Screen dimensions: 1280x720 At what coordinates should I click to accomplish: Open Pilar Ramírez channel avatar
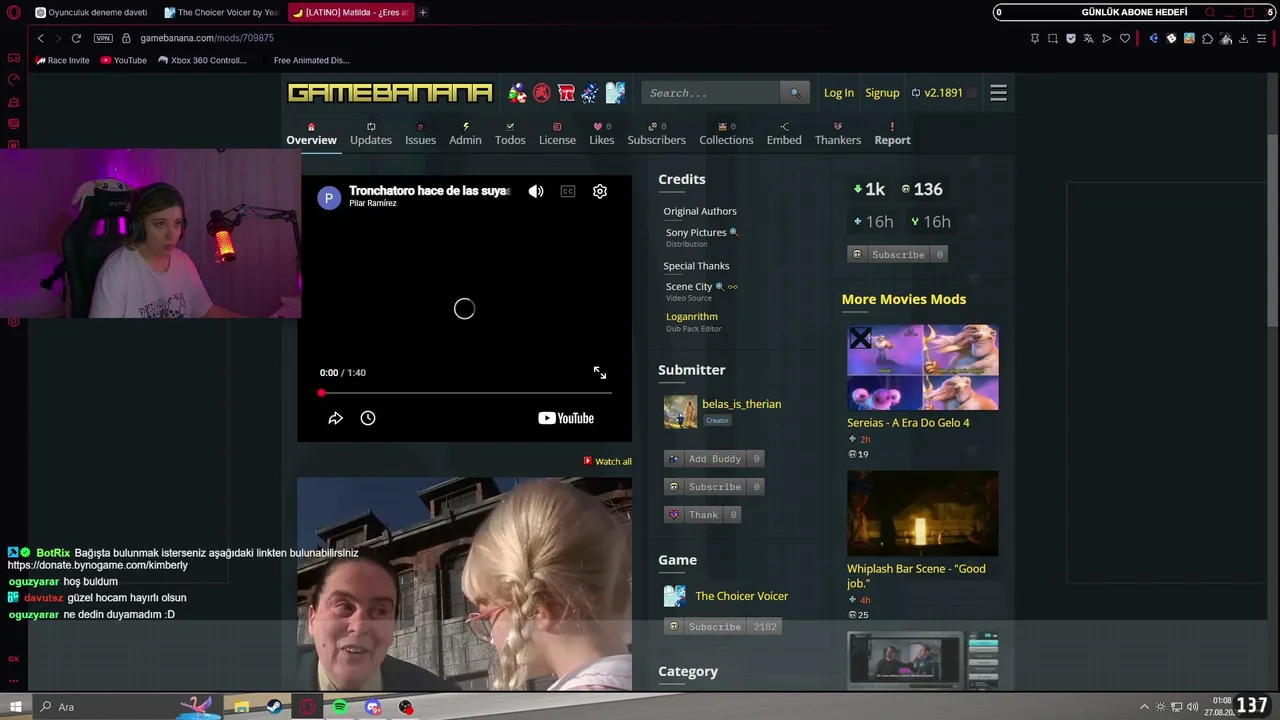pyautogui.click(x=329, y=197)
